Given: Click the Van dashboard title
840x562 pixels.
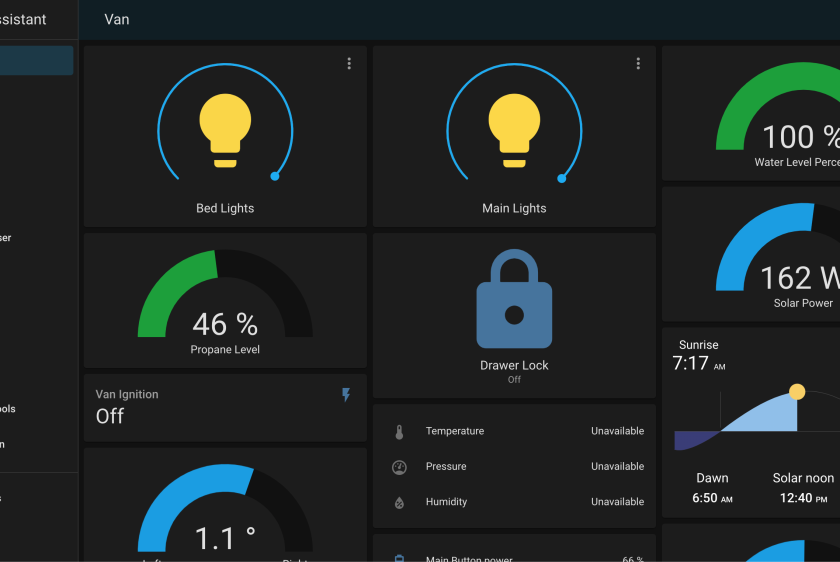Looking at the screenshot, I should (x=117, y=19).
